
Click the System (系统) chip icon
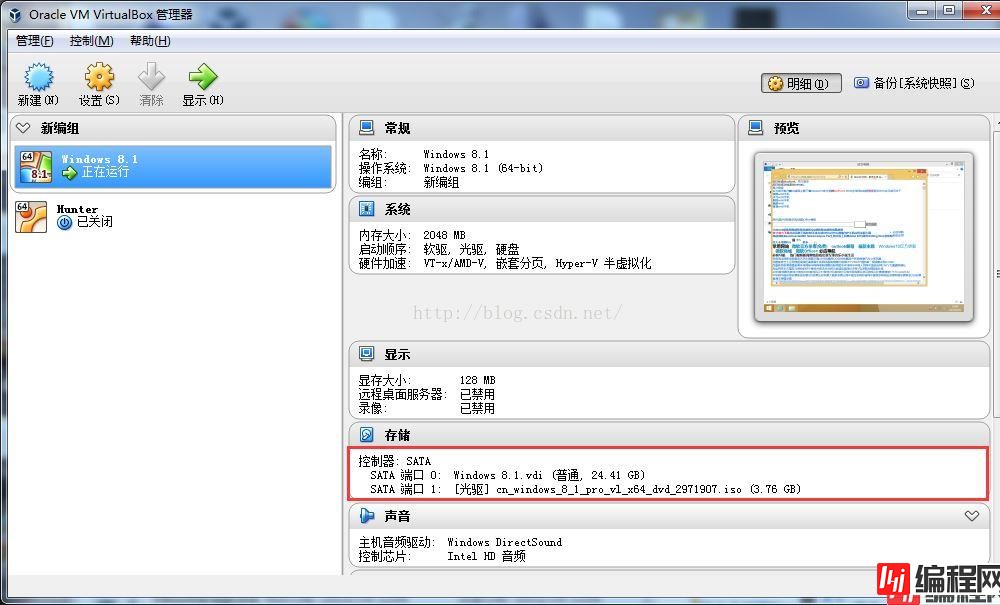[367, 209]
